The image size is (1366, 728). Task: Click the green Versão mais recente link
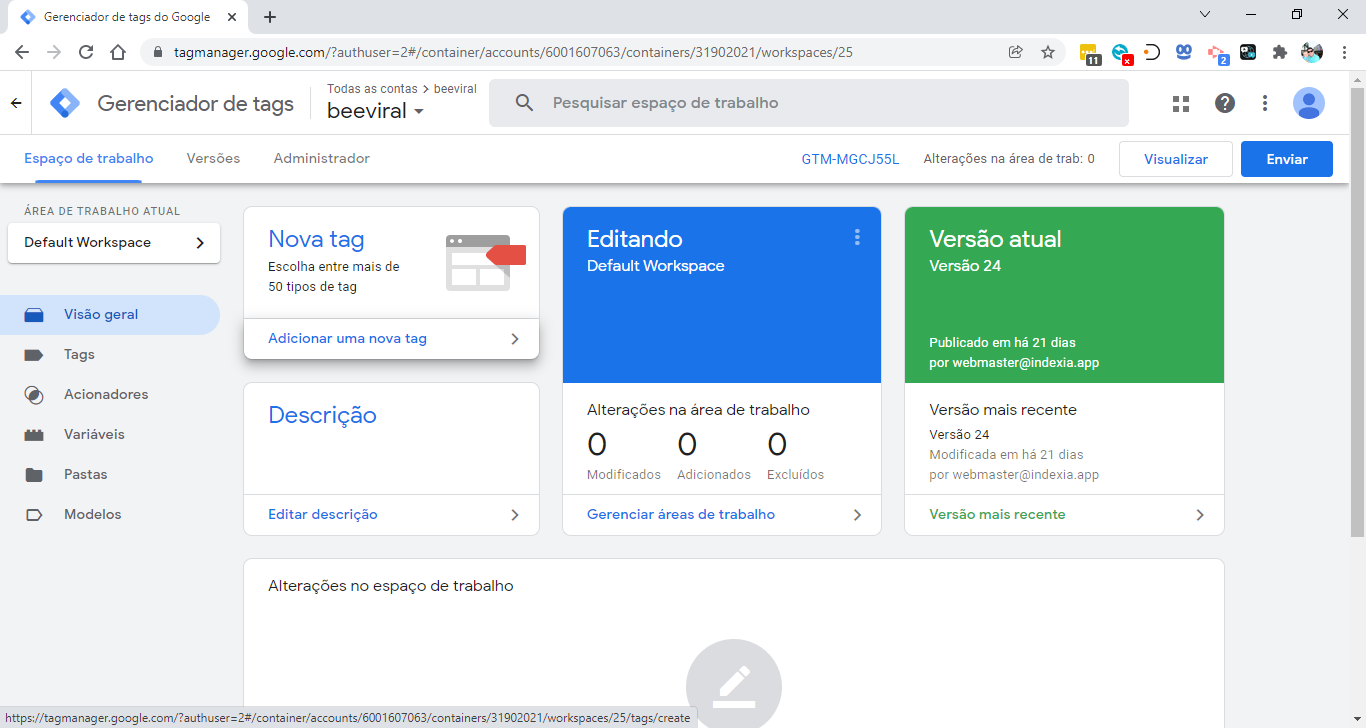tap(997, 515)
